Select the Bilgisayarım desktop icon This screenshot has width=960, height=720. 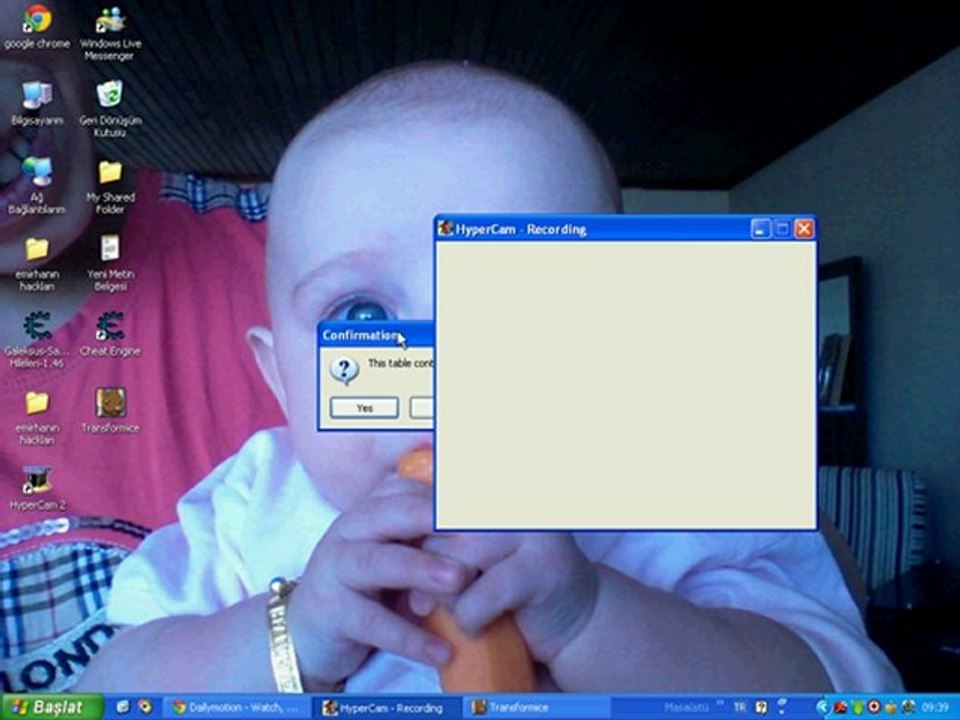coord(37,103)
